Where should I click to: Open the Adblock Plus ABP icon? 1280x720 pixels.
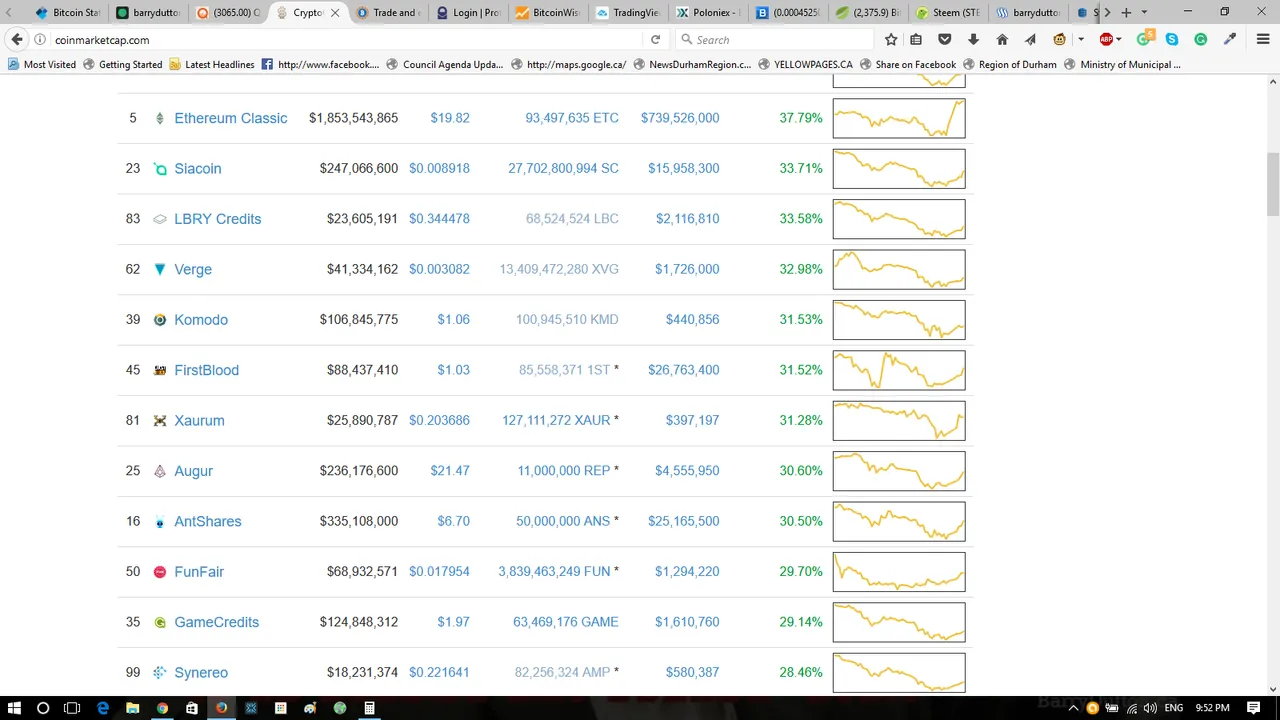pyautogui.click(x=1106, y=40)
